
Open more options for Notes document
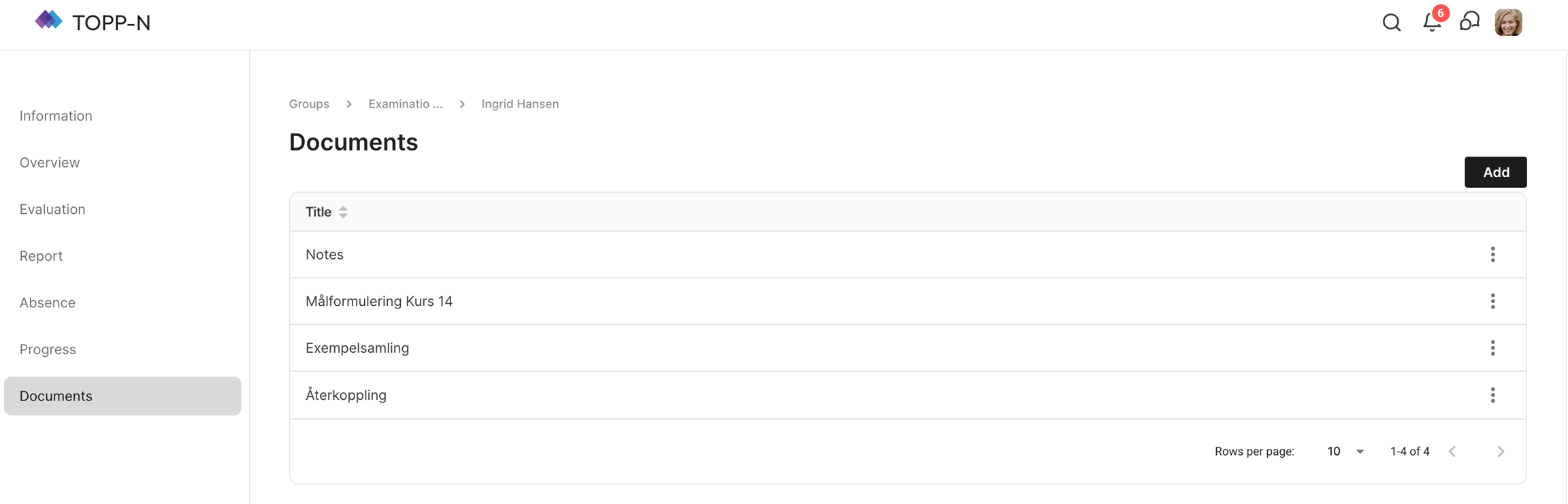point(1492,255)
